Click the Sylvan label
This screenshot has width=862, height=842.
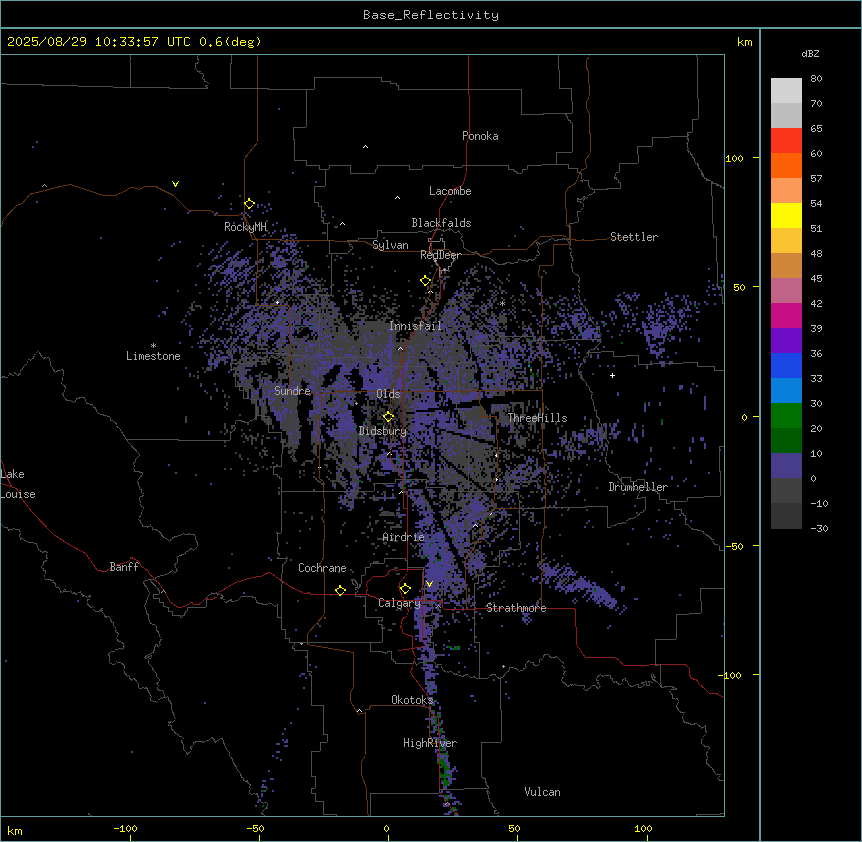[390, 245]
